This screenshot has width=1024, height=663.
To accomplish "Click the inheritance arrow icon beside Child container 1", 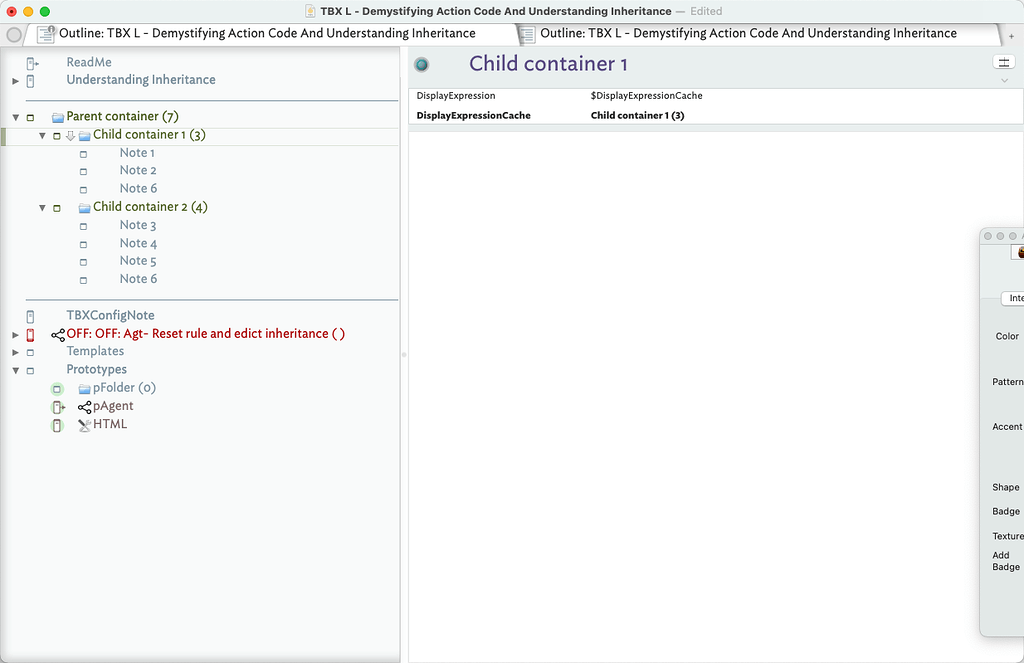I will (x=70, y=134).
